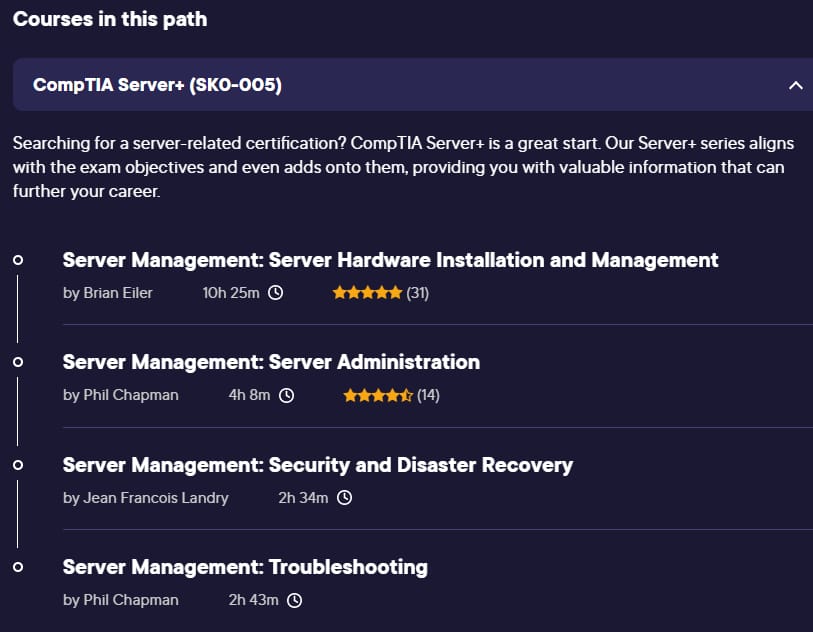Open Security and Disaster Recovery course
This screenshot has width=813, height=632.
318,465
